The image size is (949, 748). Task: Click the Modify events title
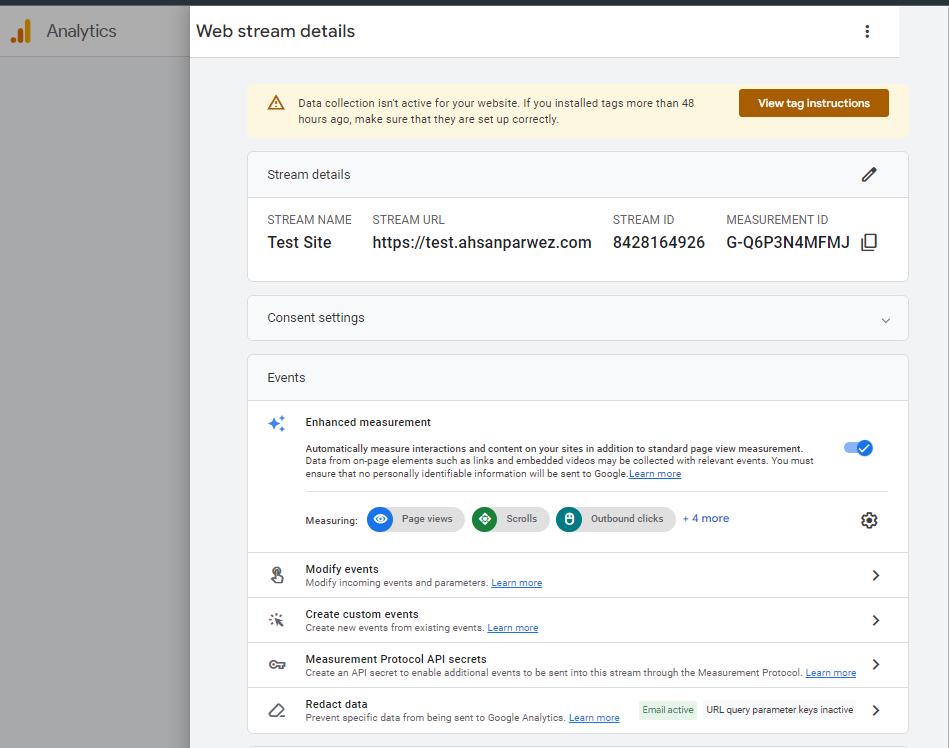(342, 569)
